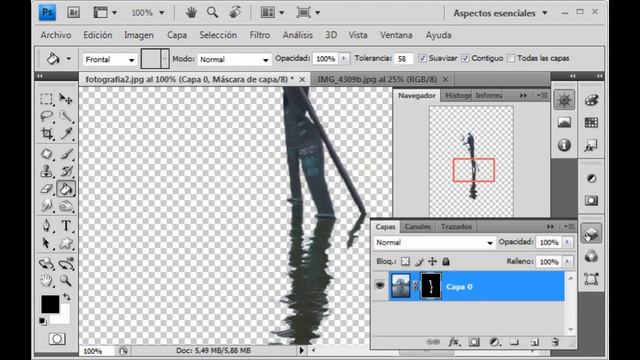Toggle lock all padlock icon
Screen dimensions: 640x360
pyautogui.click(x=446, y=261)
